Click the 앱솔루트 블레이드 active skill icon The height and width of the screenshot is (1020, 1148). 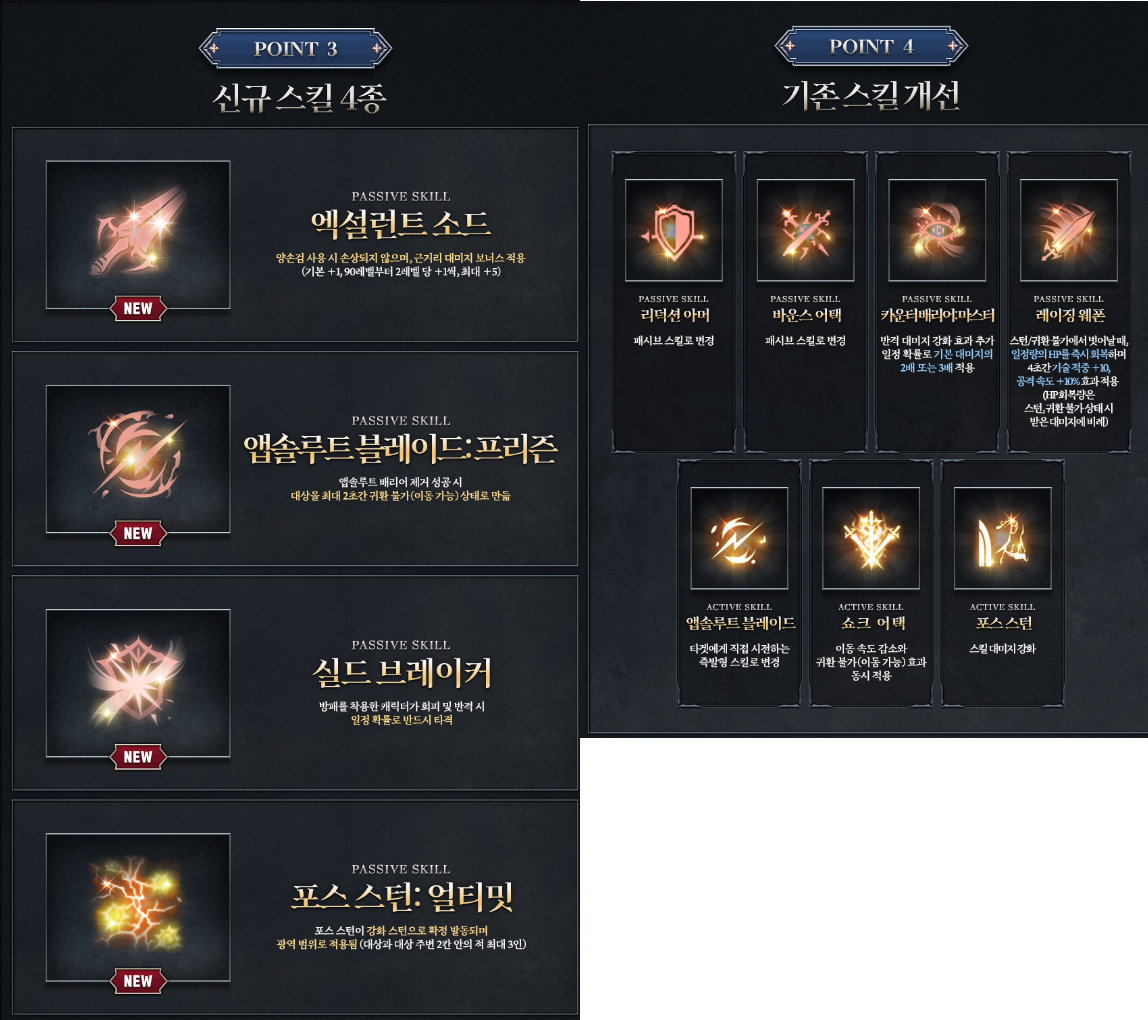(739, 538)
